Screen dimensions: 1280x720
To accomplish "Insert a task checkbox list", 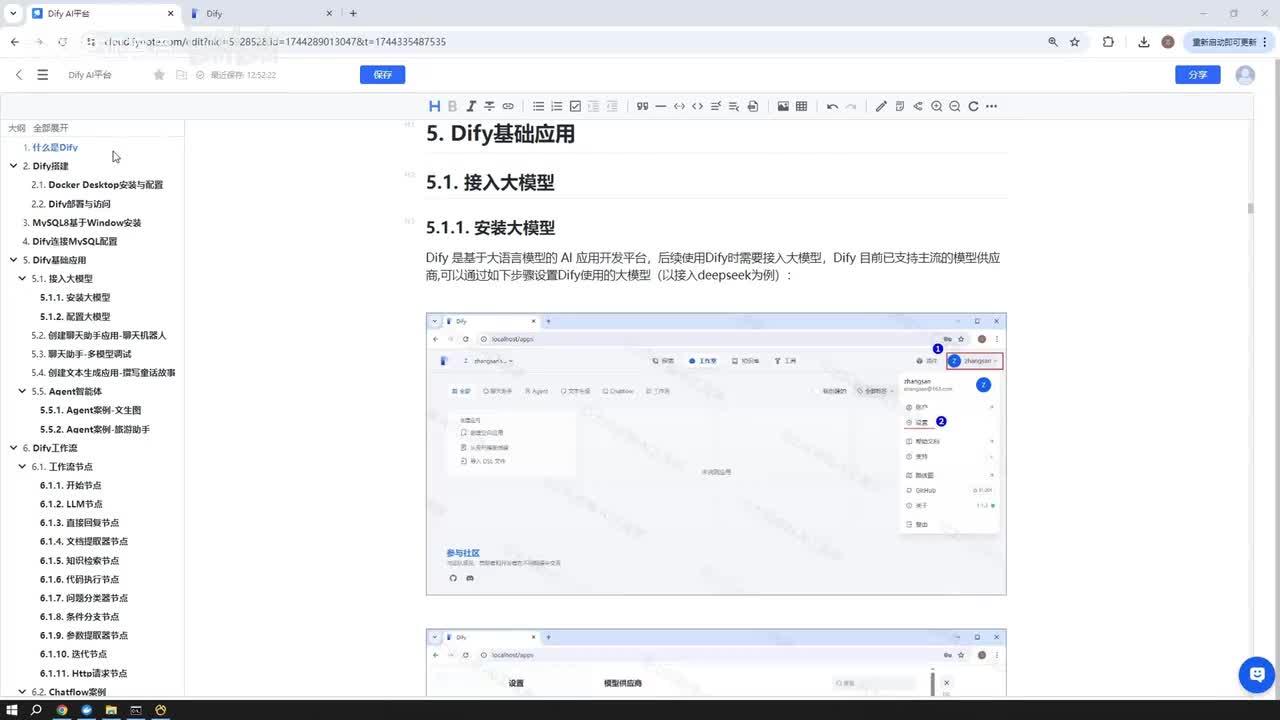I will point(575,106).
